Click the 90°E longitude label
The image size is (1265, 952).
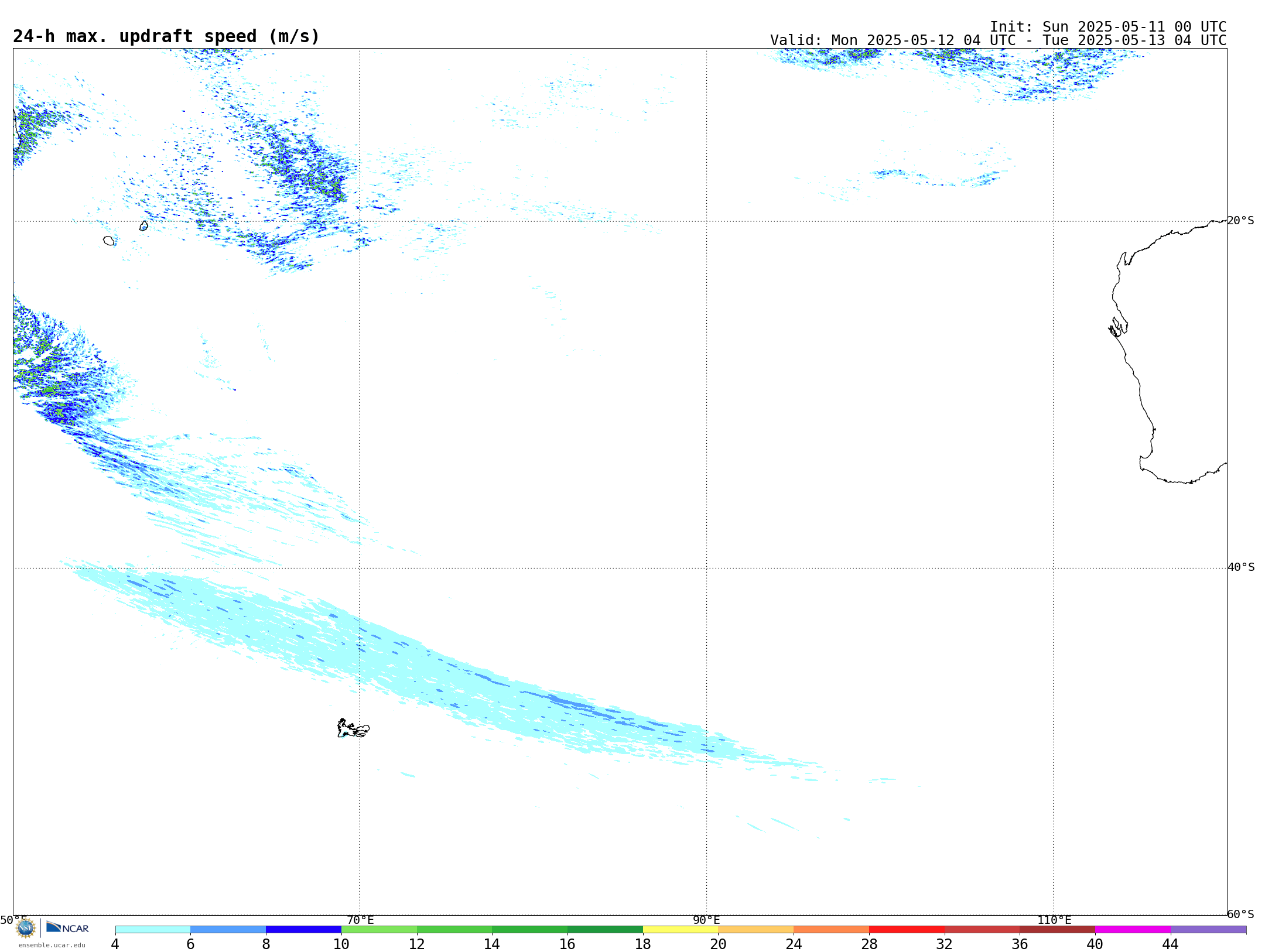(x=706, y=920)
